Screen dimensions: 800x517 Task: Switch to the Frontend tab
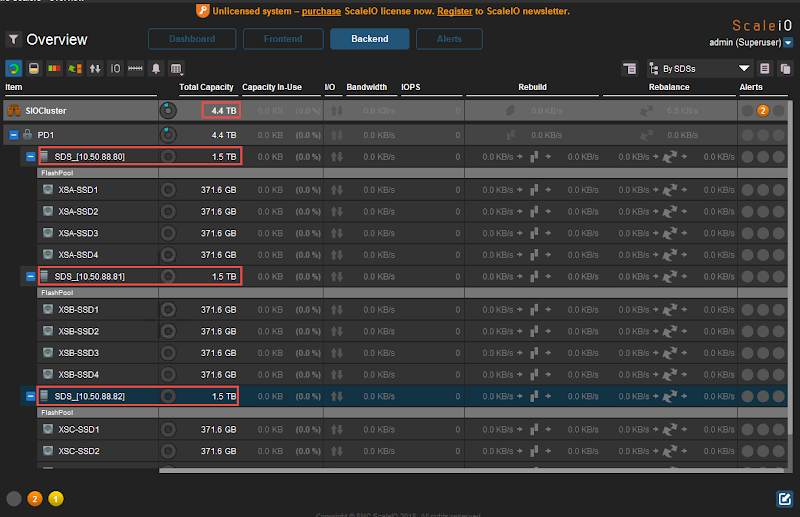tap(283, 39)
